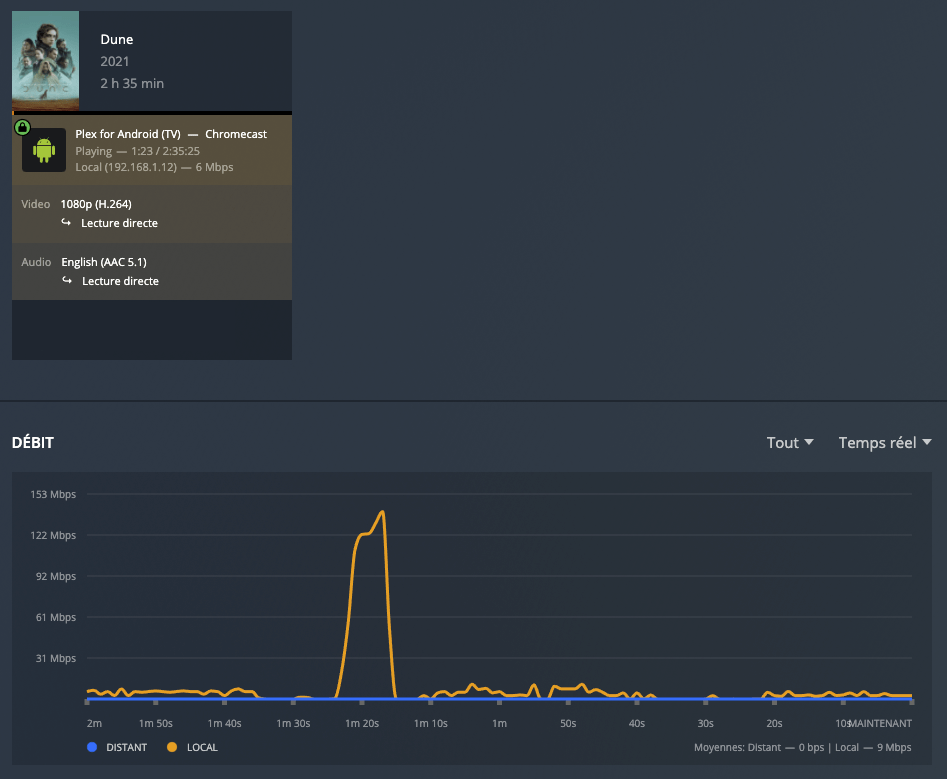Open the Tout filter dropdown

pos(790,442)
